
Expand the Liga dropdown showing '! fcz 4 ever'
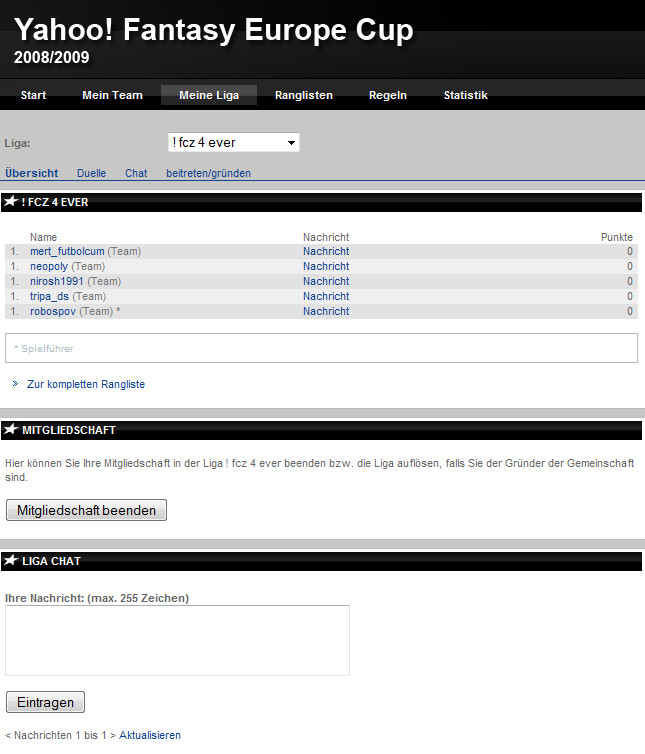pyautogui.click(x=234, y=142)
